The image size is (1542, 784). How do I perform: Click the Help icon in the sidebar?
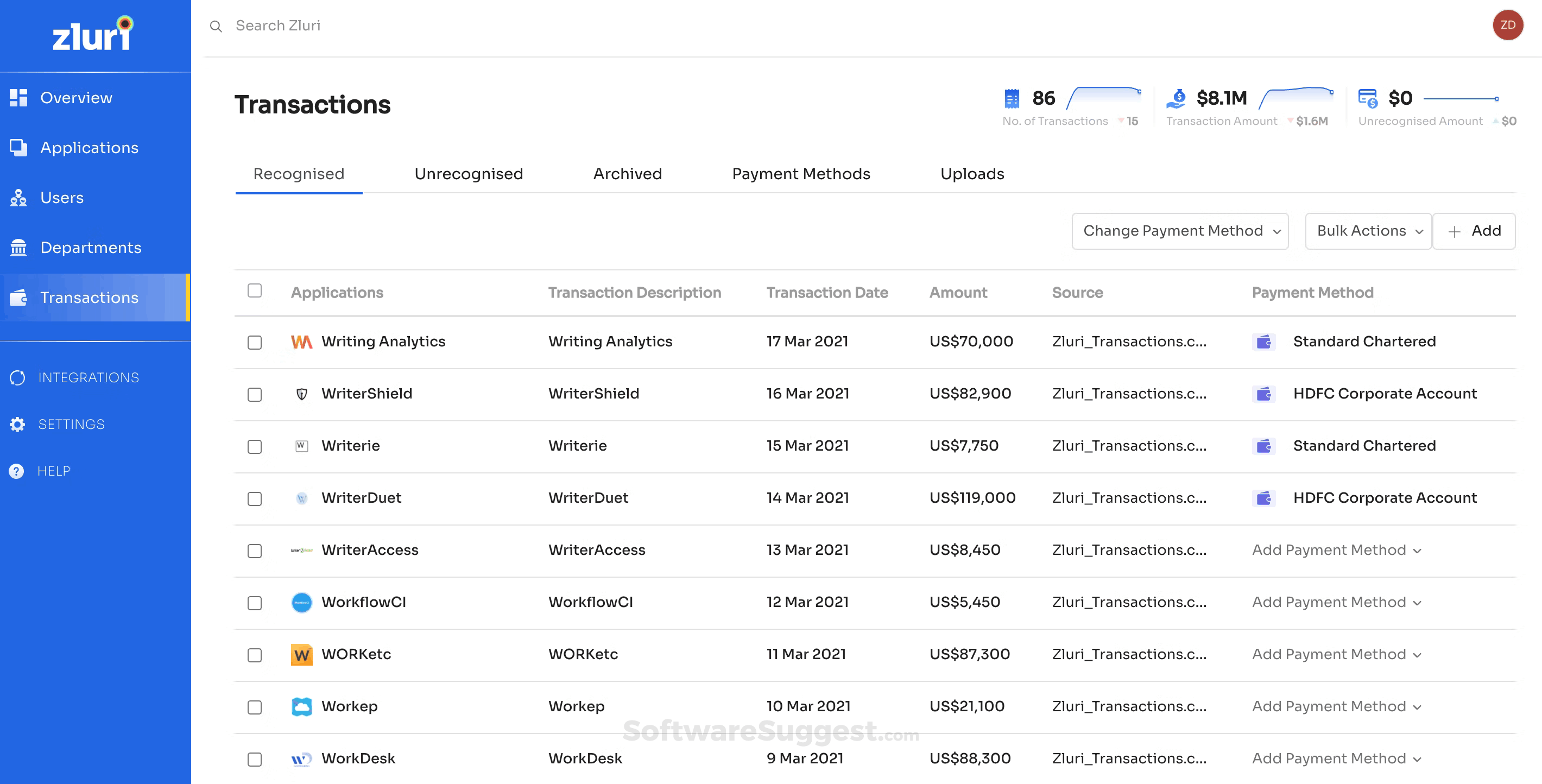(x=16, y=470)
